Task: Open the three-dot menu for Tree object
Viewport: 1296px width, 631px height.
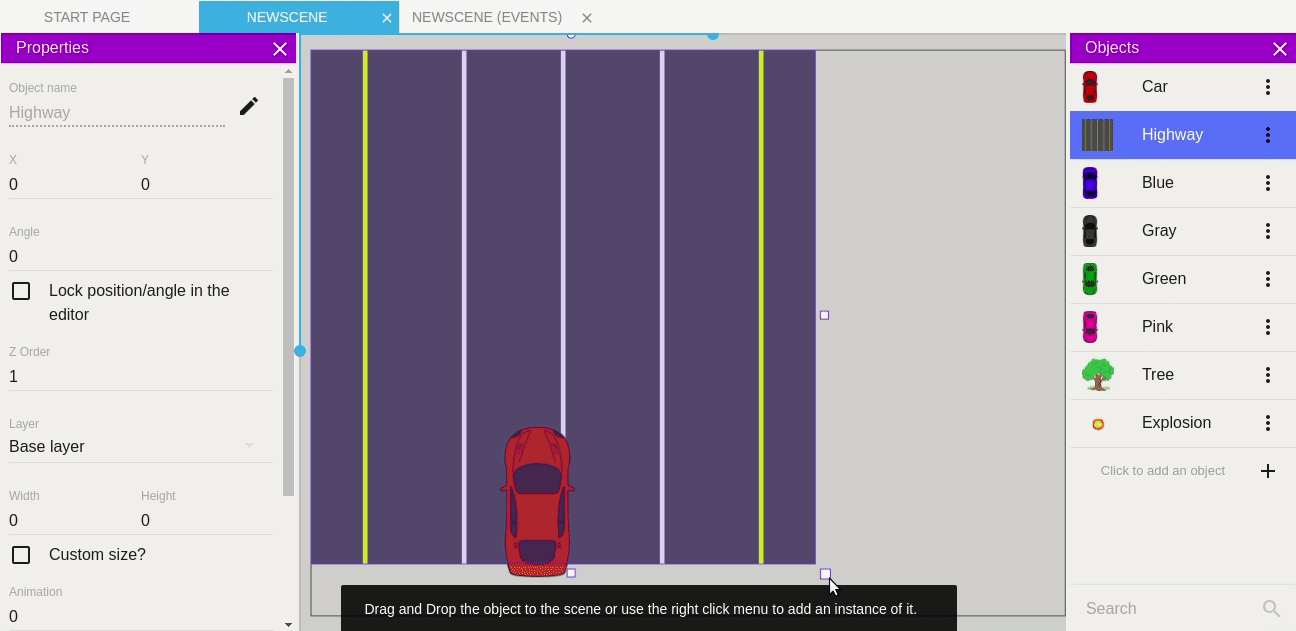Action: 1267,375
